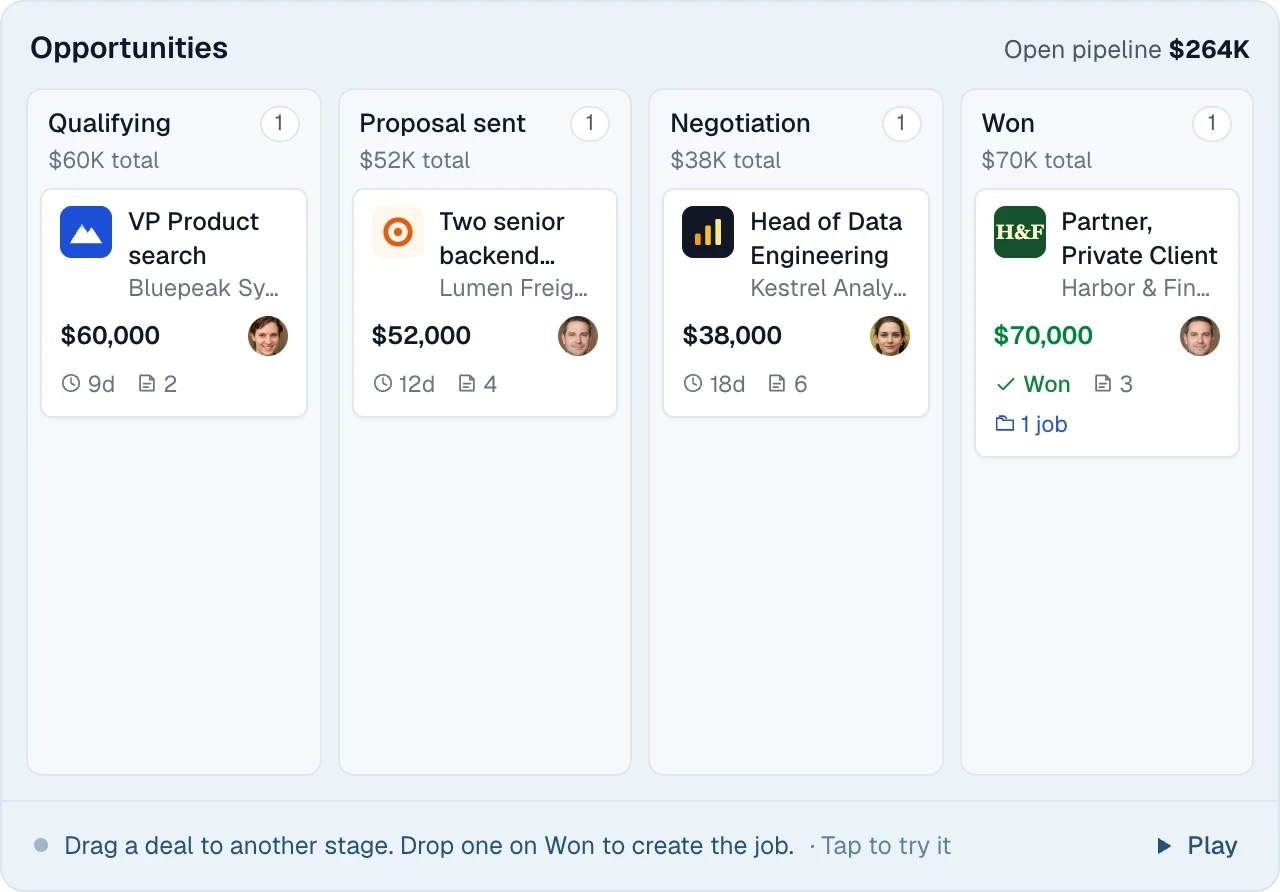Image resolution: width=1280 pixels, height=892 pixels.
Task: Click the count badge in Negotiation column
Action: 902,124
